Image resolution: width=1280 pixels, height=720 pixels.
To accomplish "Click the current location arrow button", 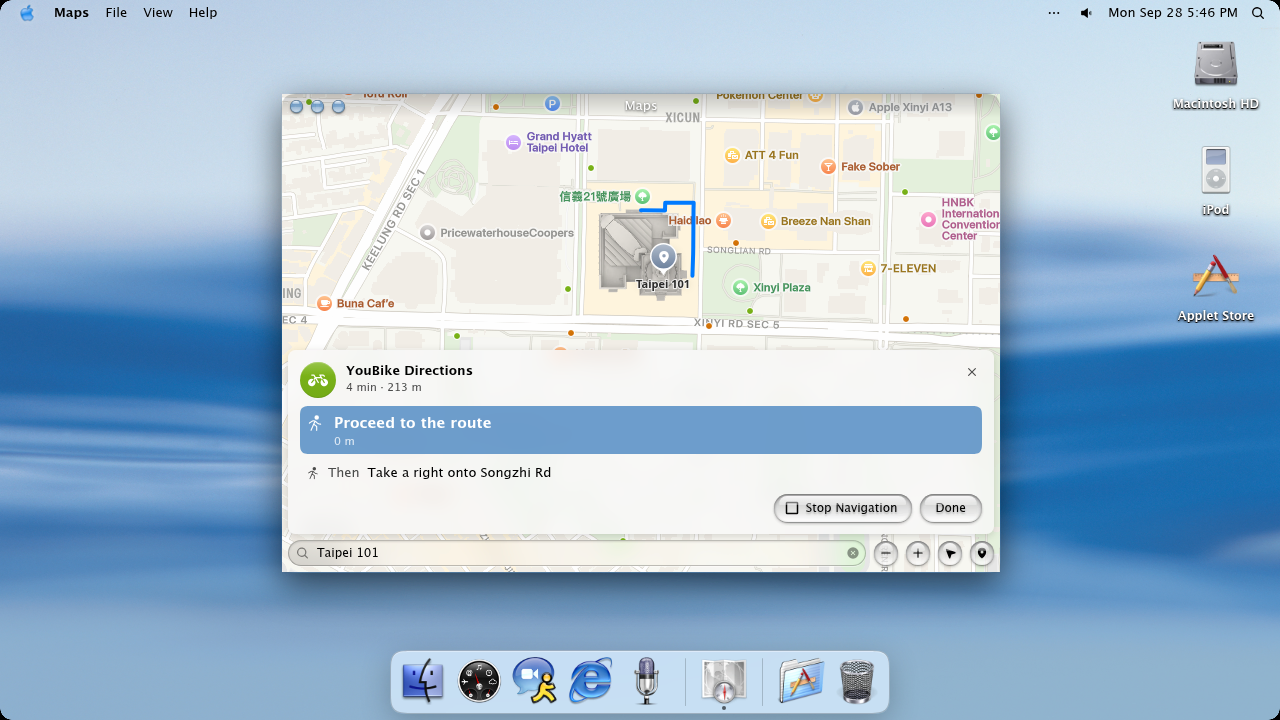I will pos(950,553).
